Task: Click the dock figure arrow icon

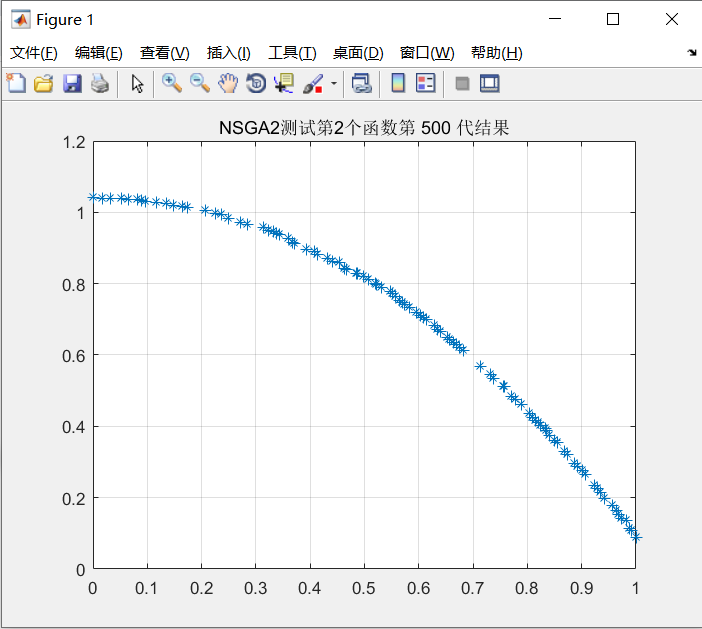Action: click(x=692, y=52)
